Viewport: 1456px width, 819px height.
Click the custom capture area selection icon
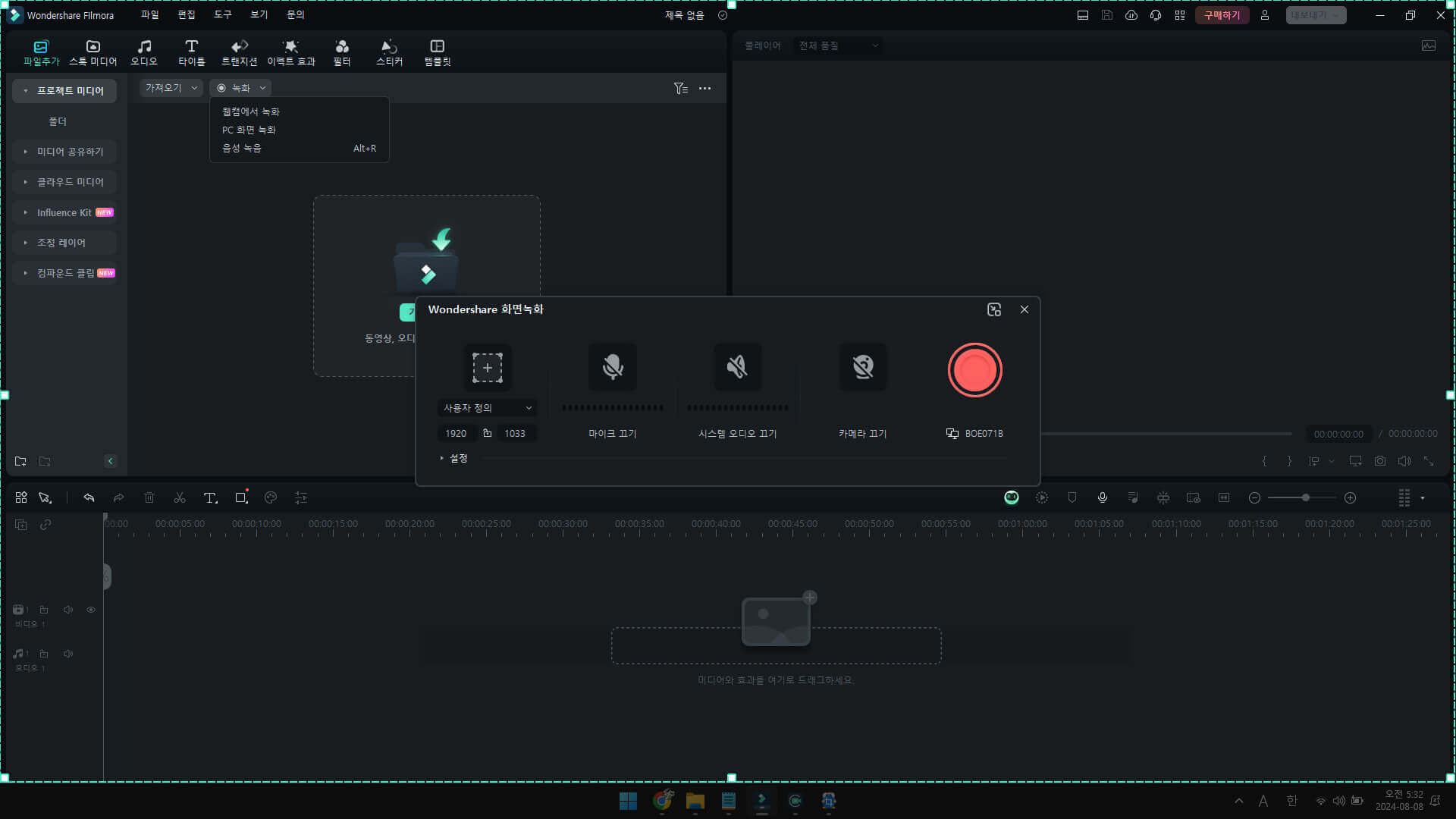[x=487, y=368]
